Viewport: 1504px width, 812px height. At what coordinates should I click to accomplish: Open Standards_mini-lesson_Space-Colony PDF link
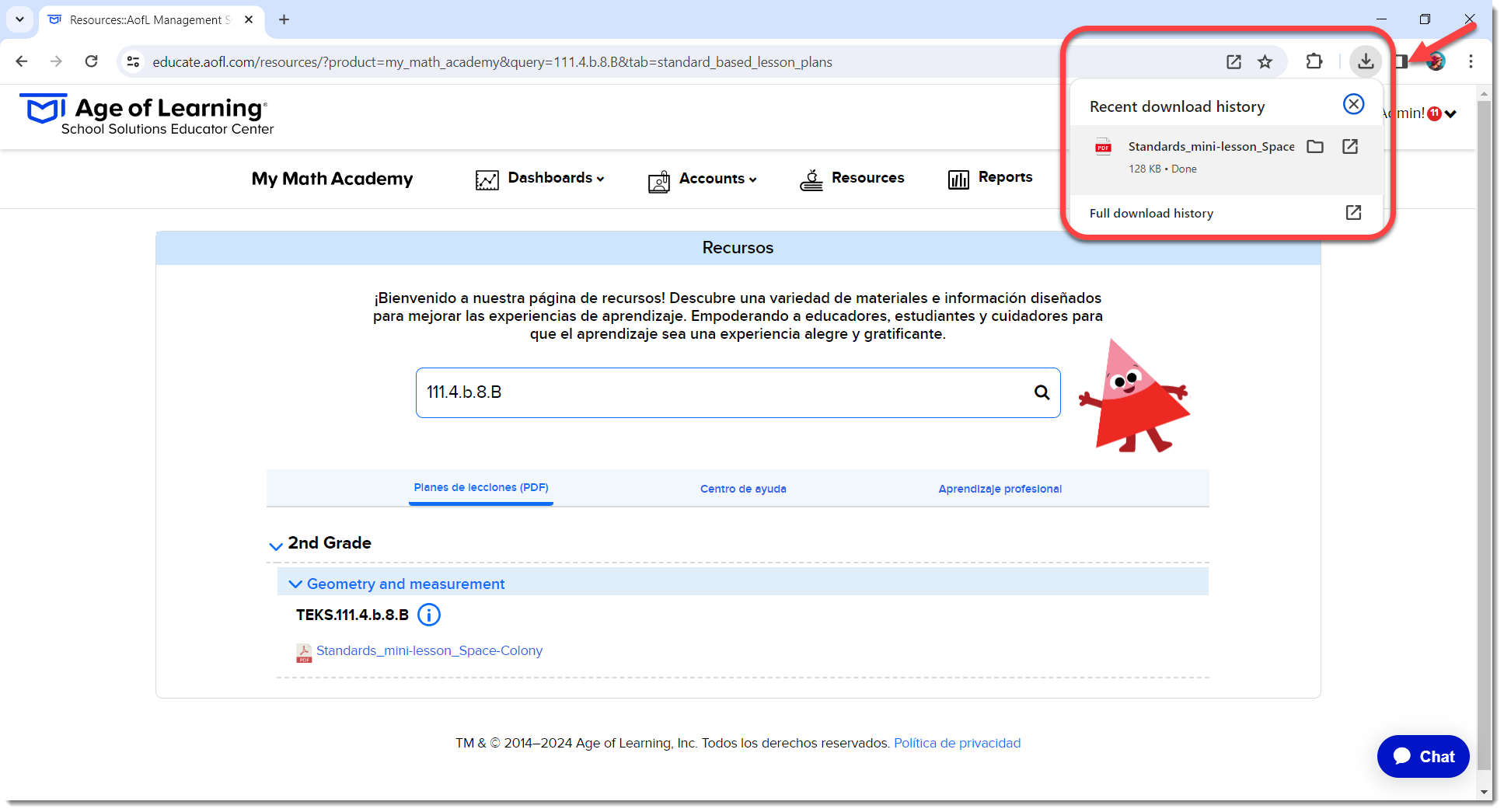(x=429, y=651)
